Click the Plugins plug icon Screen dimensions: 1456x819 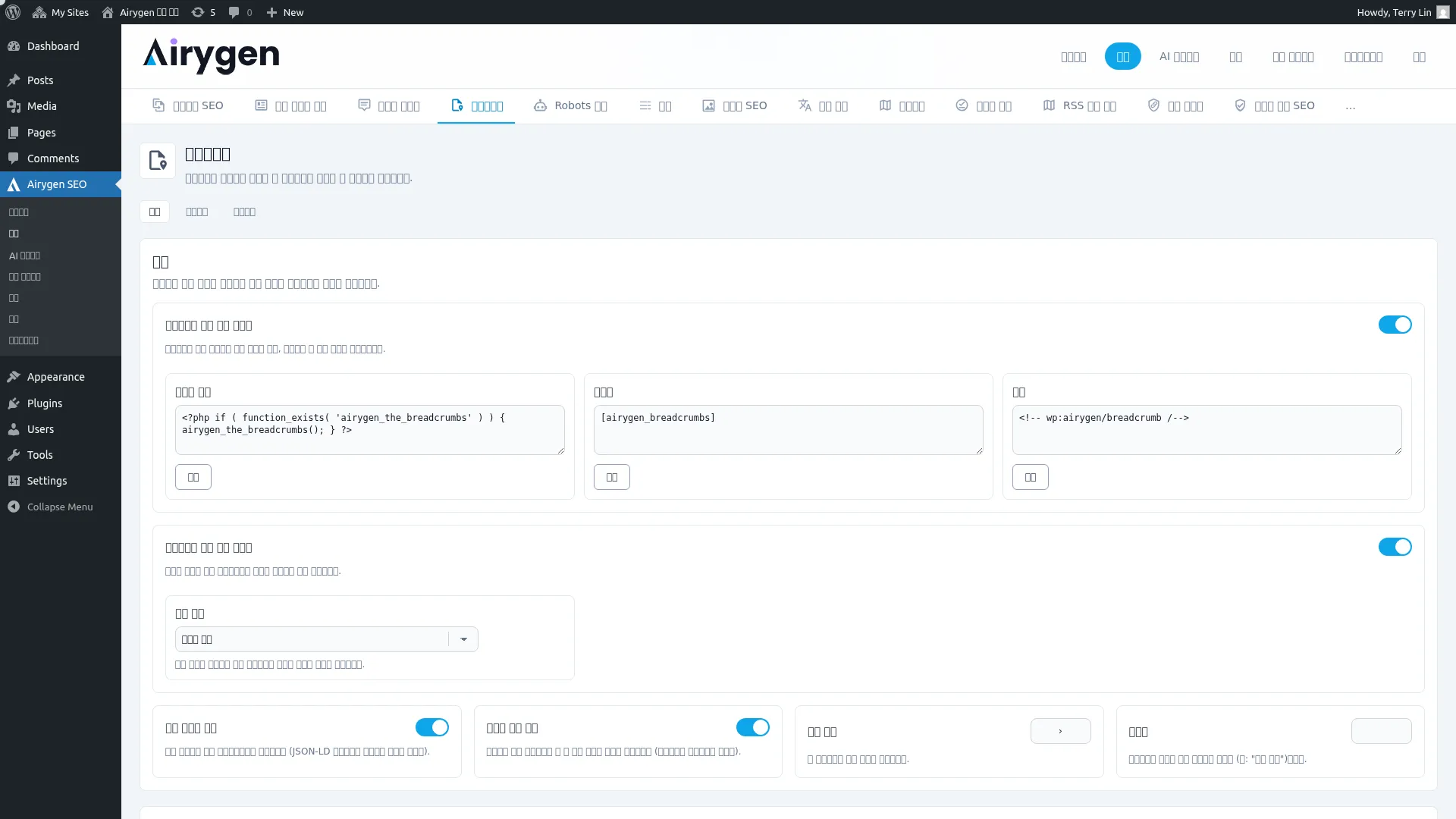pos(14,403)
